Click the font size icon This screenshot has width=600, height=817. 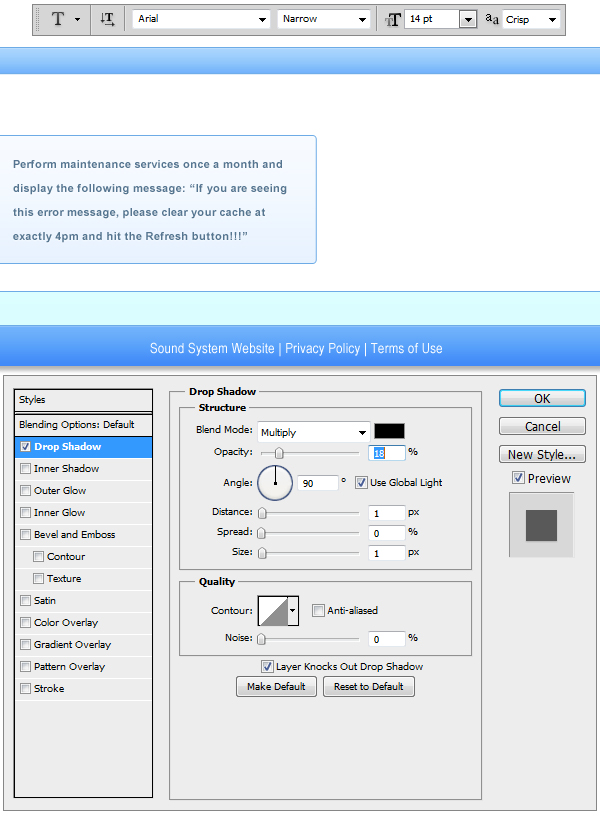pyautogui.click(x=393, y=19)
